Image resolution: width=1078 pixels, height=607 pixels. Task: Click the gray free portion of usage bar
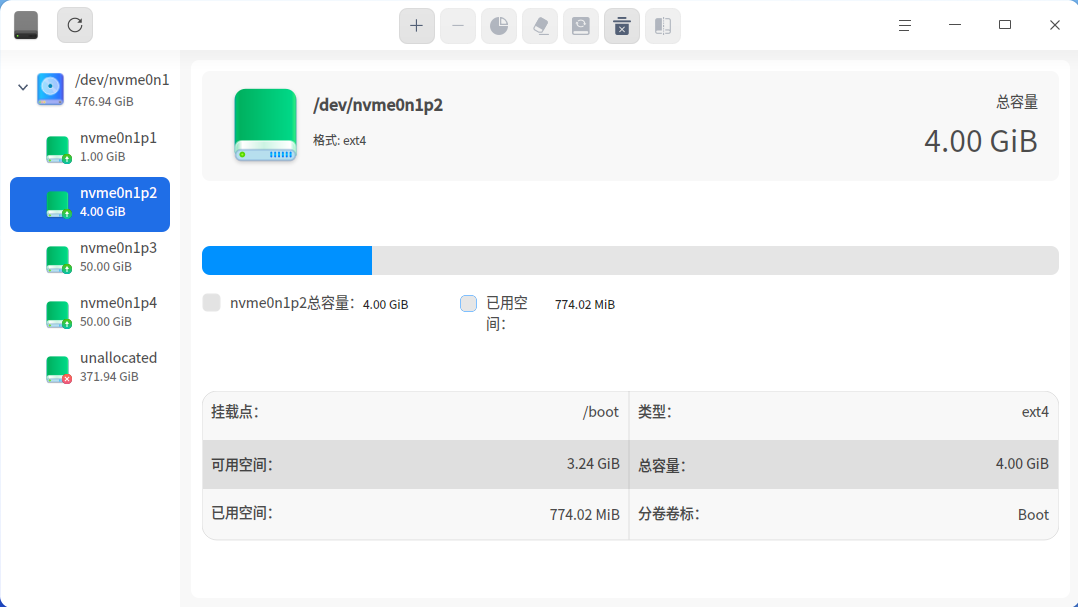715,261
